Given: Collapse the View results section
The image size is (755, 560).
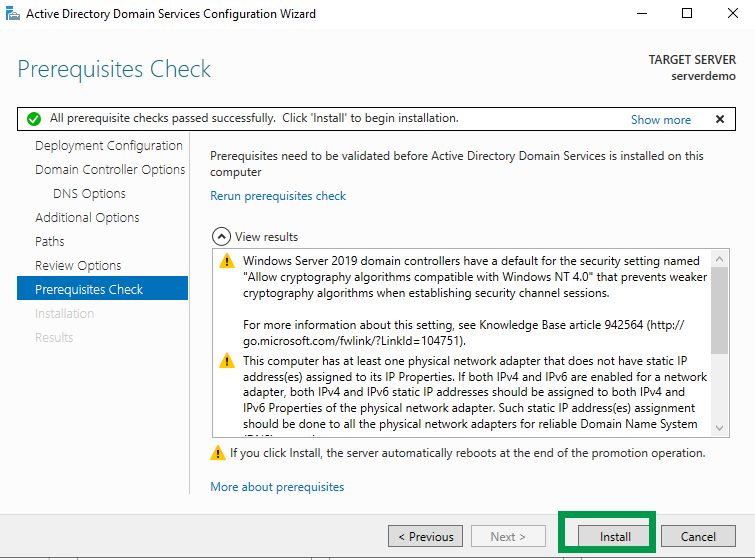Looking at the screenshot, I should tap(221, 237).
